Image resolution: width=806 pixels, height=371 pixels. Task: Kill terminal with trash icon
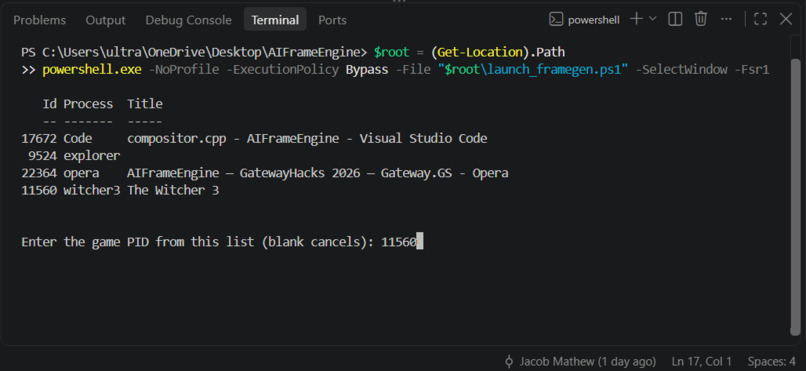(701, 20)
